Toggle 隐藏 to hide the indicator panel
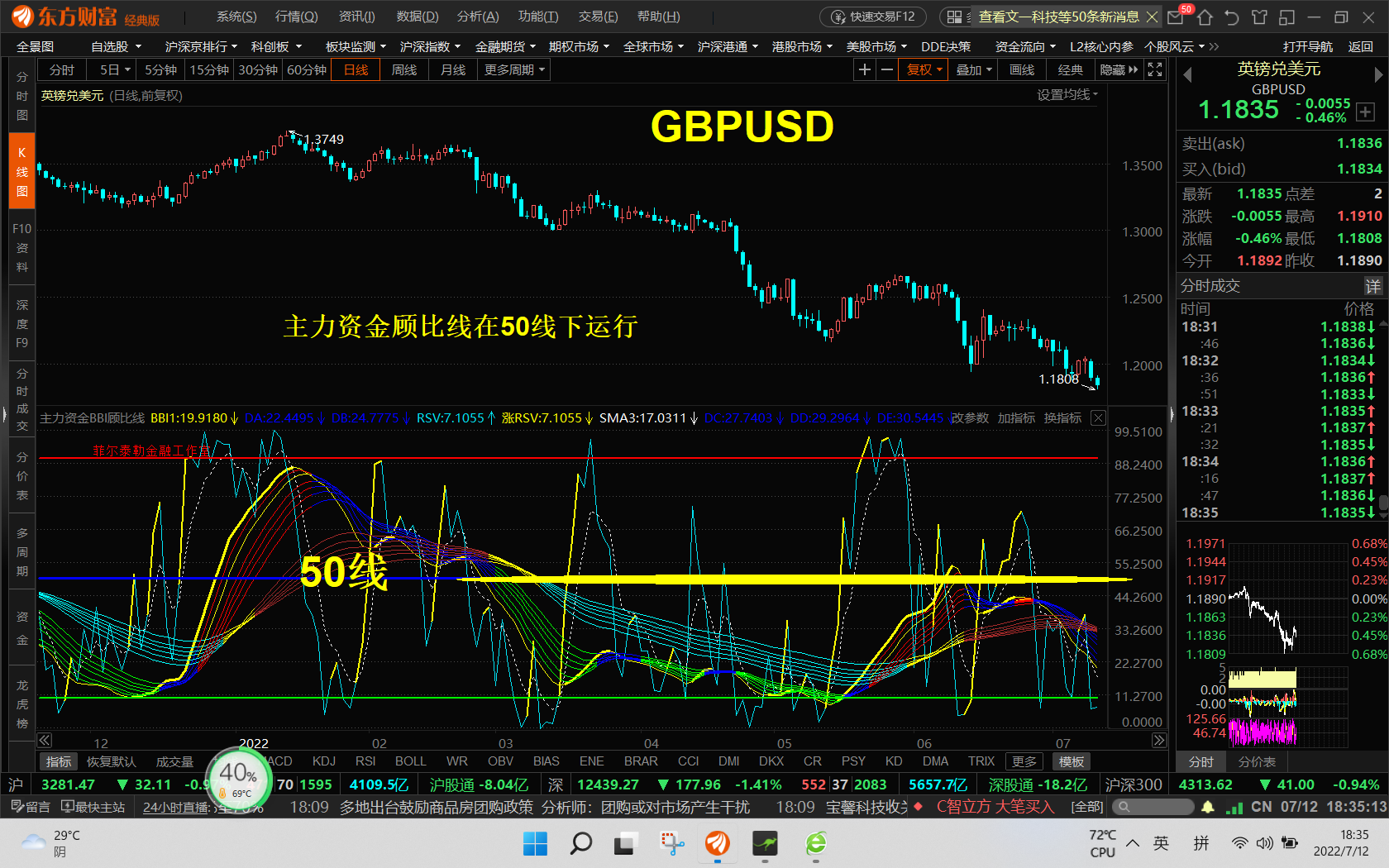Image resolution: width=1389 pixels, height=868 pixels. tap(1114, 69)
